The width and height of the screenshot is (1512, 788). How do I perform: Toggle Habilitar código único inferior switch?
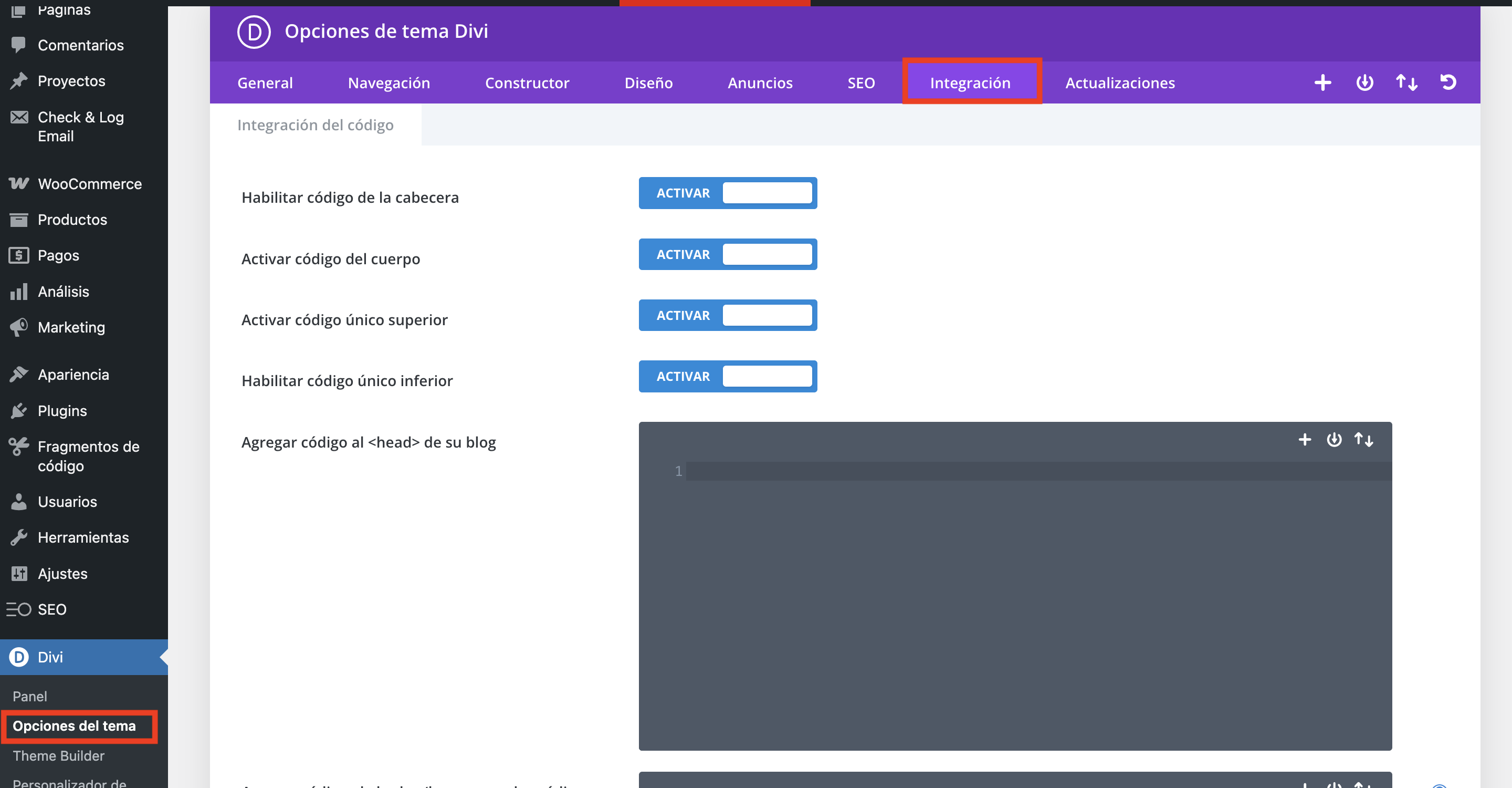727,376
